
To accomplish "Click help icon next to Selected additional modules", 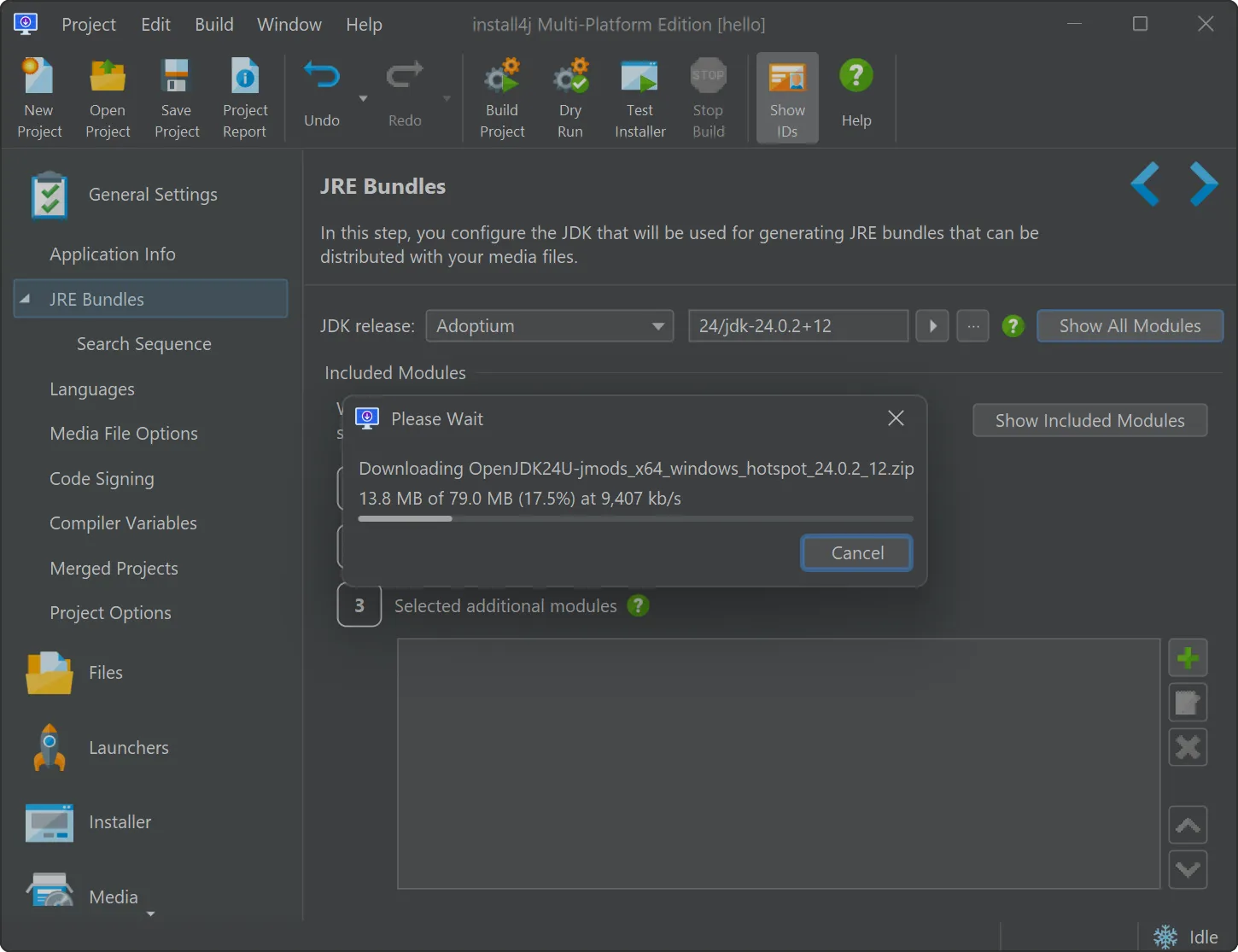I will (638, 605).
